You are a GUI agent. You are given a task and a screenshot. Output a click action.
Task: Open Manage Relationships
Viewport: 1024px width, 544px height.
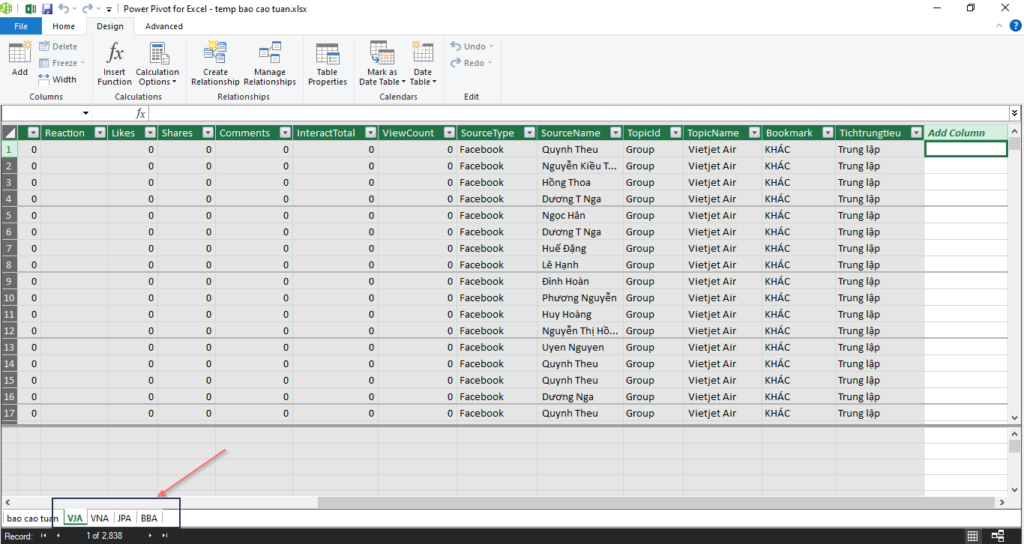click(270, 63)
